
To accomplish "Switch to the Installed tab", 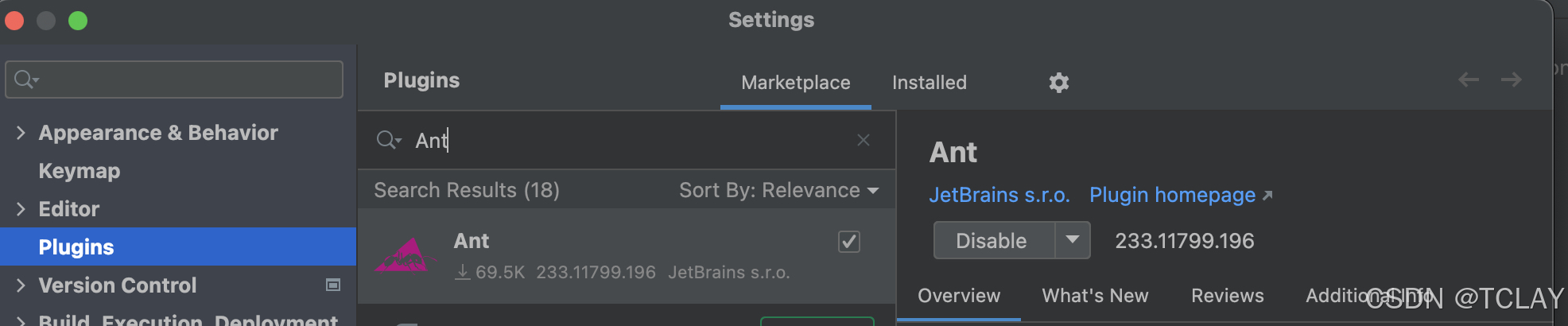I will click(x=929, y=83).
